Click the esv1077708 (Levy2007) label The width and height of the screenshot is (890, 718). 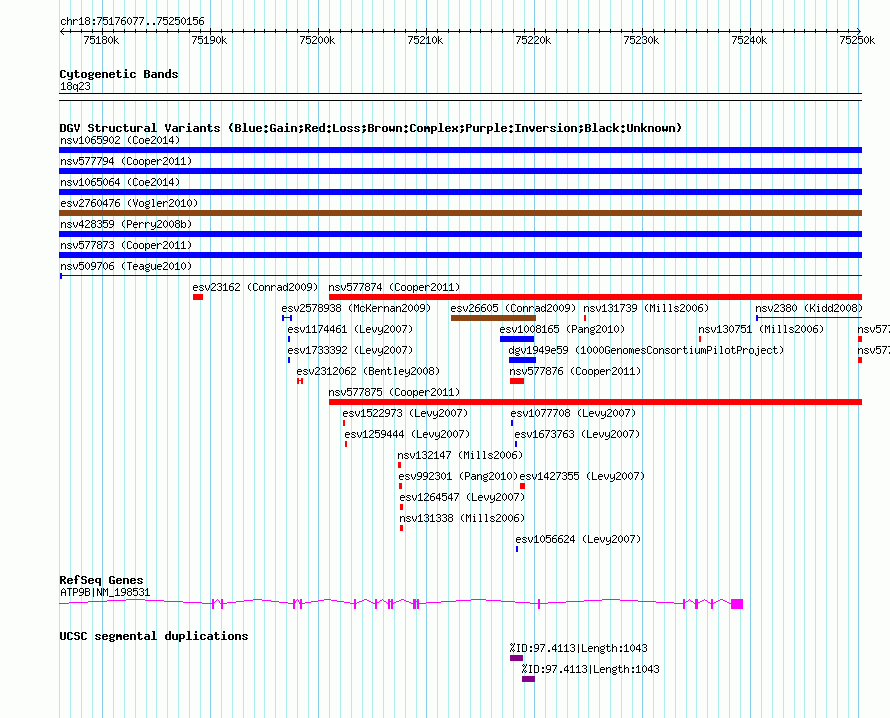pos(573,413)
